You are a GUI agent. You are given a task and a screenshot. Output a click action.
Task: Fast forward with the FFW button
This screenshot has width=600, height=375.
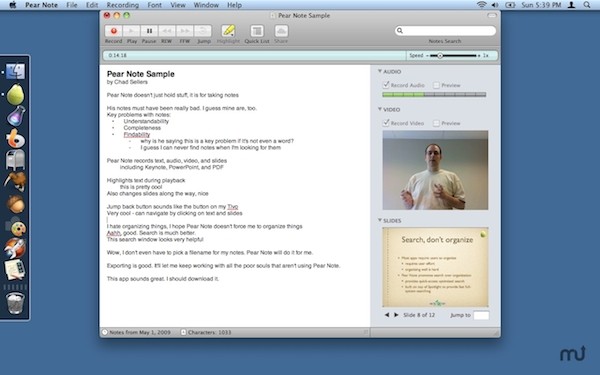[185, 31]
